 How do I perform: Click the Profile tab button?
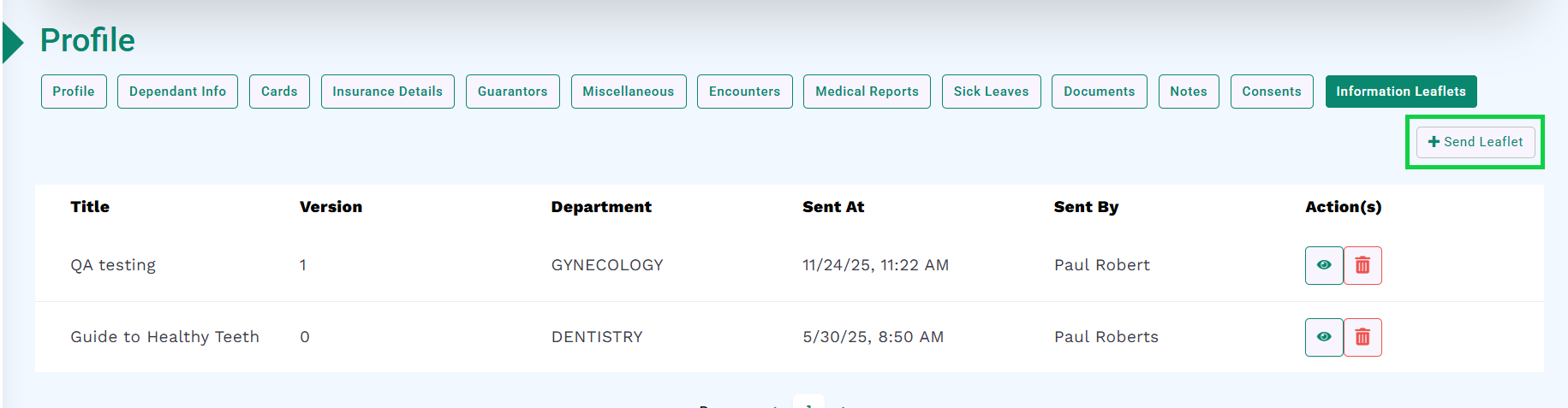(74, 92)
